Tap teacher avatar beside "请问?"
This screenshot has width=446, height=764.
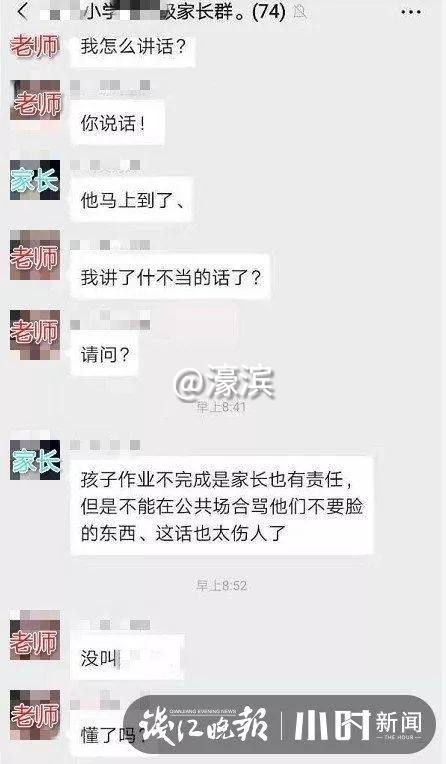[x=35, y=335]
